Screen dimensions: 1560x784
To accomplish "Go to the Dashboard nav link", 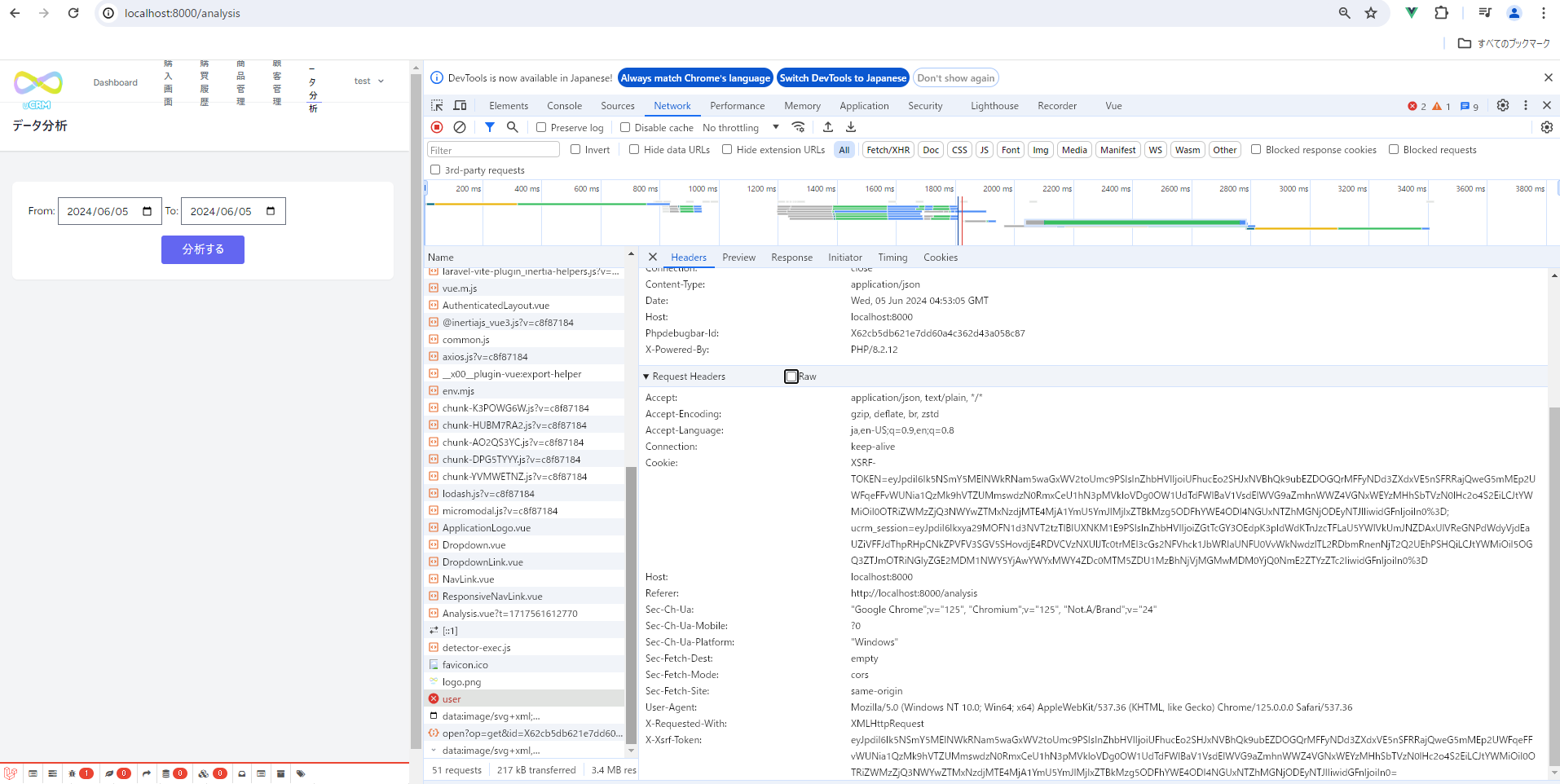I will (x=116, y=82).
